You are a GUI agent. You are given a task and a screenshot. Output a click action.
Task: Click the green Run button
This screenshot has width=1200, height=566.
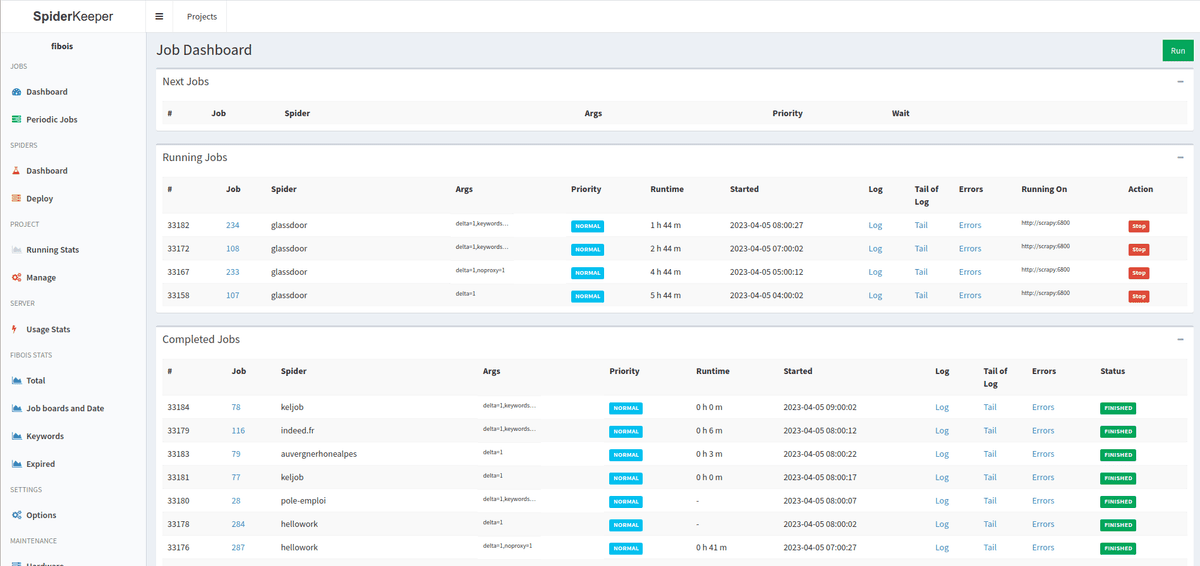click(x=1177, y=50)
